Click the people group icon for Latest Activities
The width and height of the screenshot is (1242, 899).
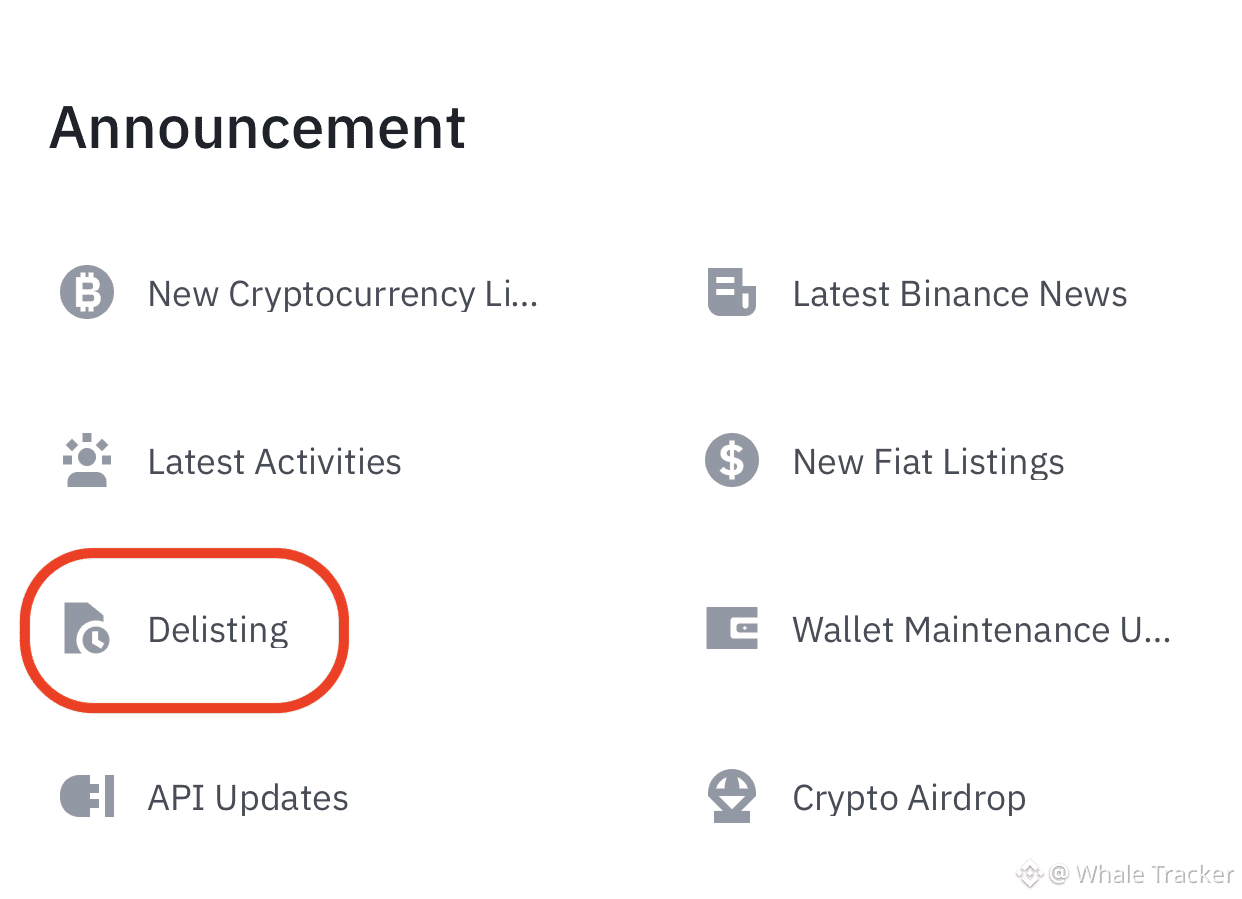coord(87,460)
